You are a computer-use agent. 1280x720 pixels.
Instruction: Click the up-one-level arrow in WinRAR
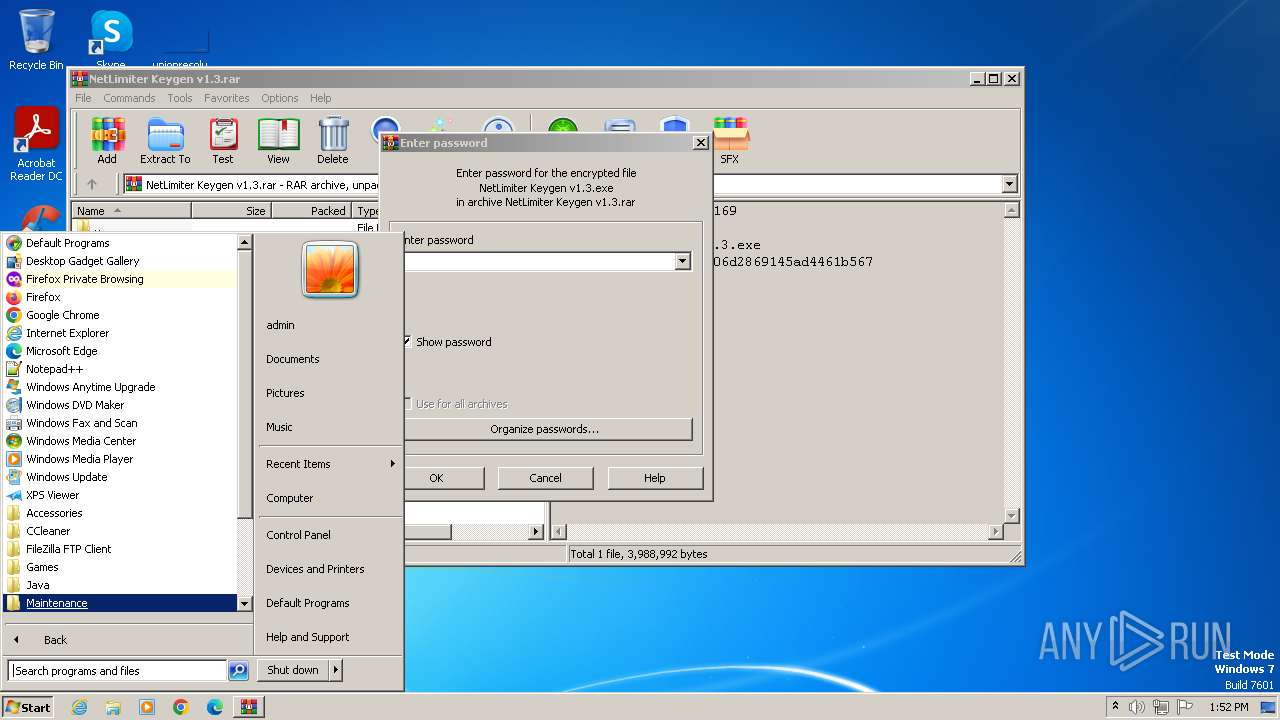pyautogui.click(x=92, y=184)
